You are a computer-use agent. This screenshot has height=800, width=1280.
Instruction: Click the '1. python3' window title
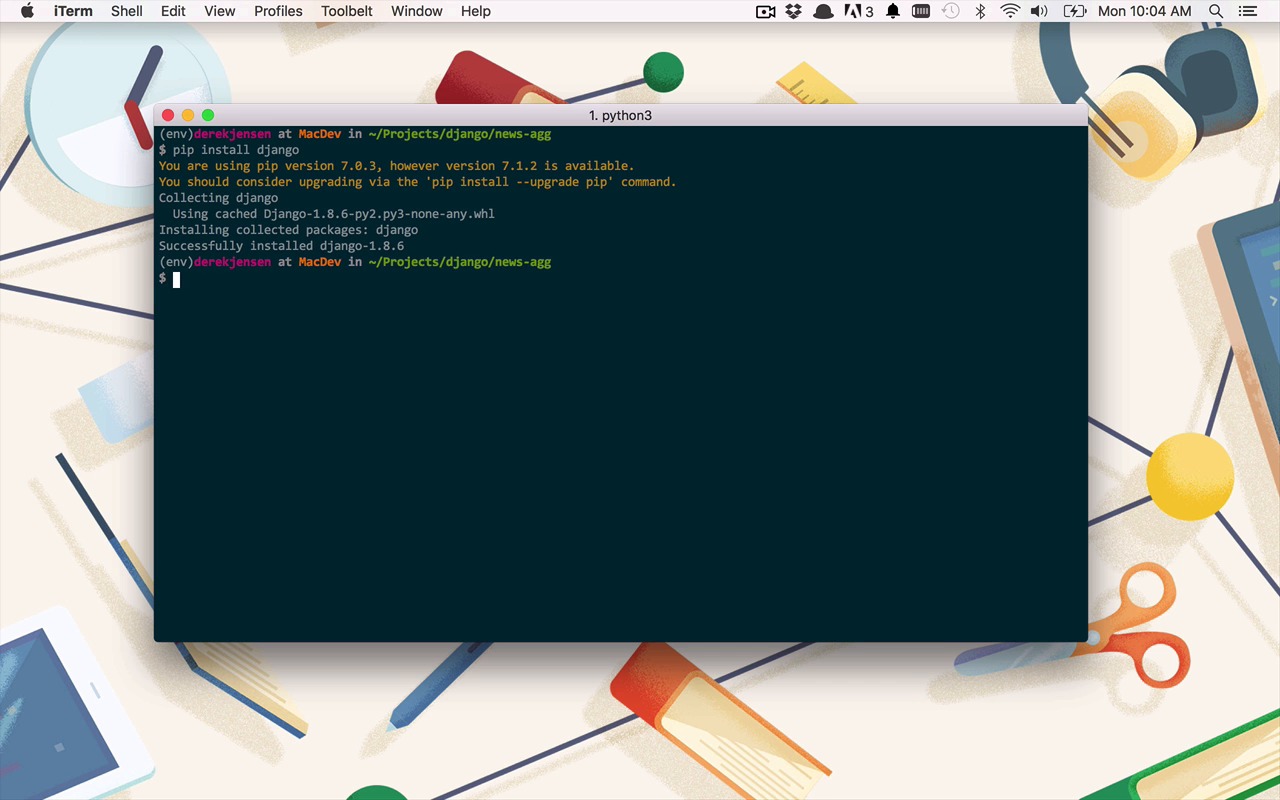pos(620,115)
